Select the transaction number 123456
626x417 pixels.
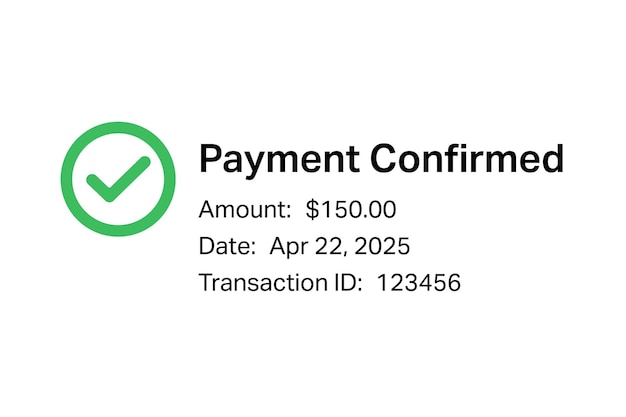[x=419, y=283]
